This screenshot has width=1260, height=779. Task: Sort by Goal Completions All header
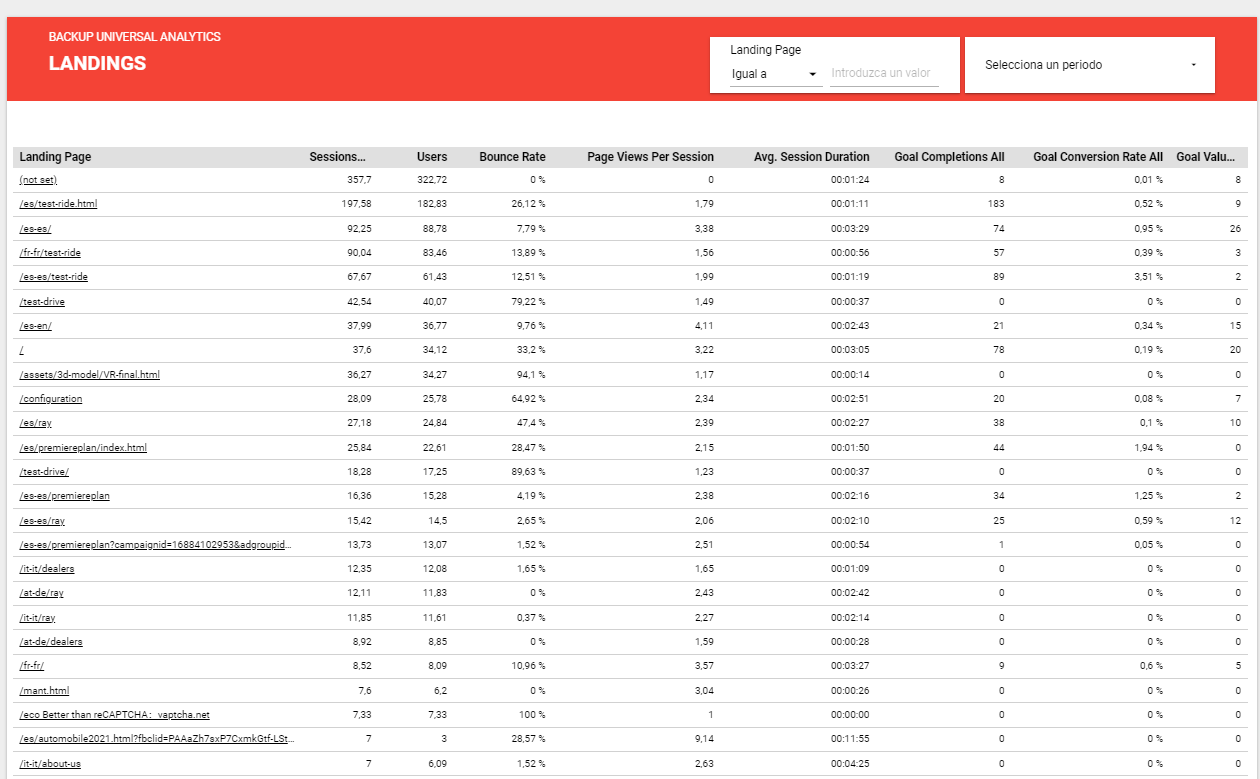(x=949, y=157)
